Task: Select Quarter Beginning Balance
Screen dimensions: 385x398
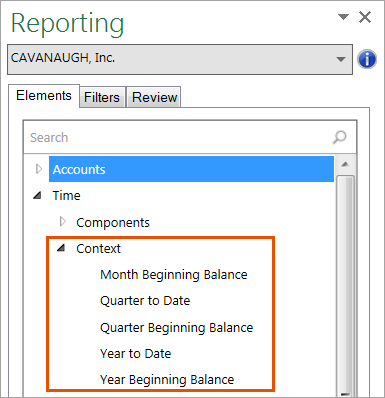Action: [x=176, y=327]
